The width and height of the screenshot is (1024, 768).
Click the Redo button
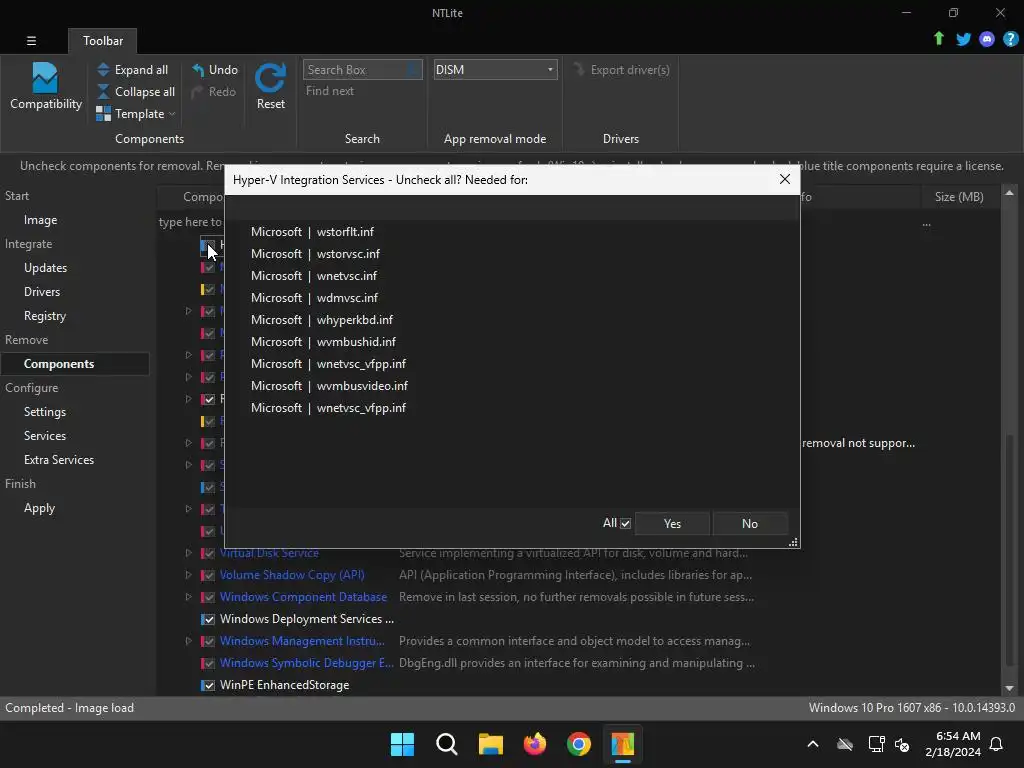(x=214, y=91)
